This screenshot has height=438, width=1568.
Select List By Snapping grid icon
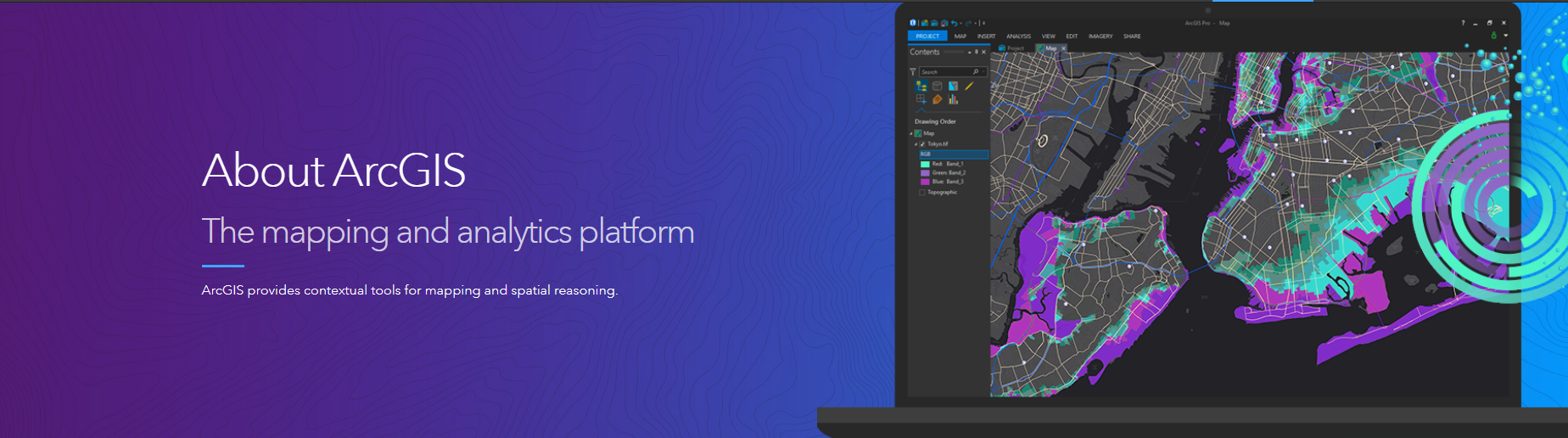[921, 99]
